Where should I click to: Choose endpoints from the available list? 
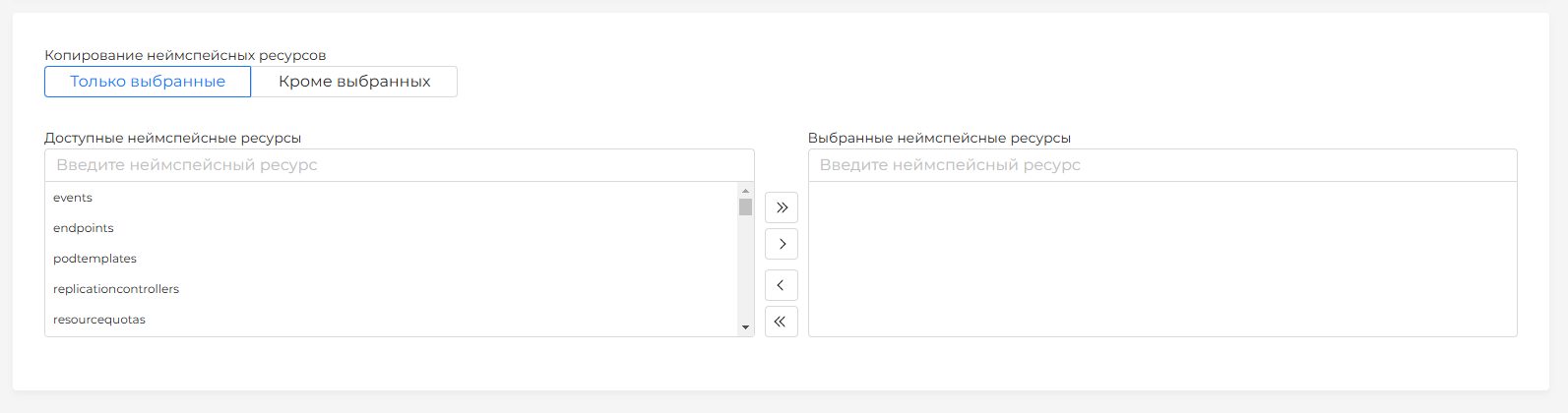click(84, 228)
